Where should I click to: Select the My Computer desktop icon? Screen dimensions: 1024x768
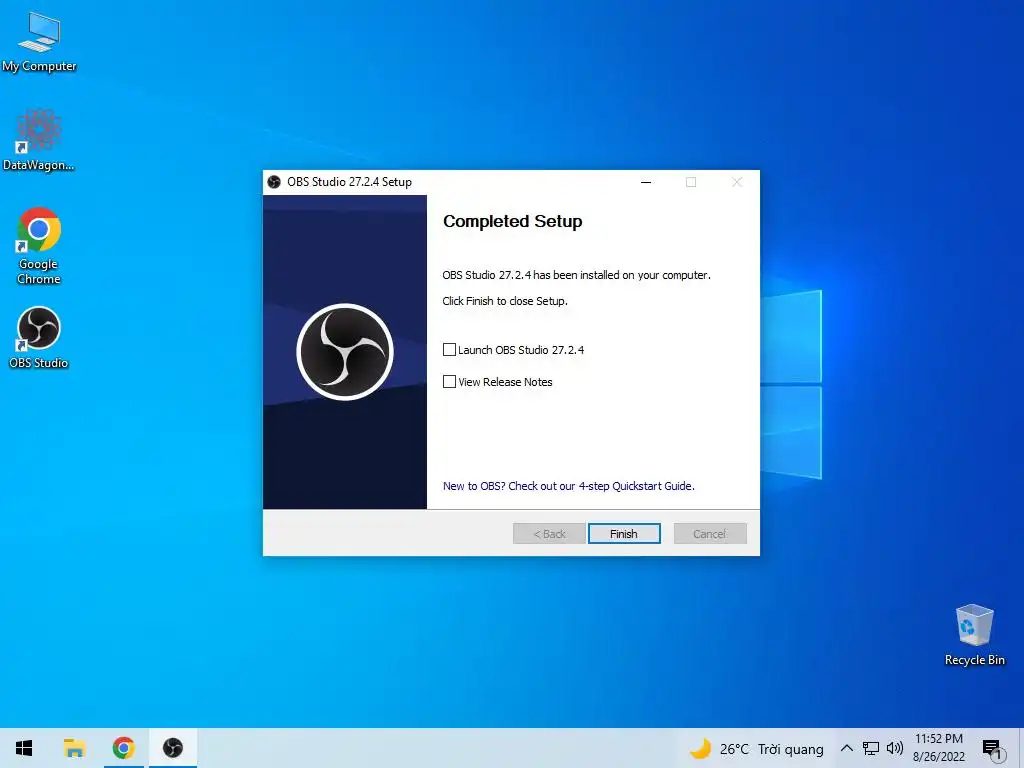pyautogui.click(x=39, y=42)
